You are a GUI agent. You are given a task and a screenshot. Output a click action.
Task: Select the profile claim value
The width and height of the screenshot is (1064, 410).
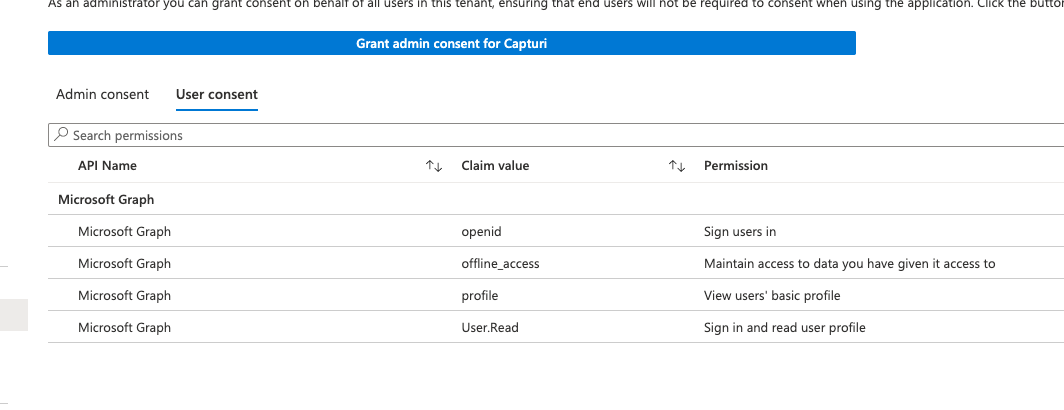480,295
